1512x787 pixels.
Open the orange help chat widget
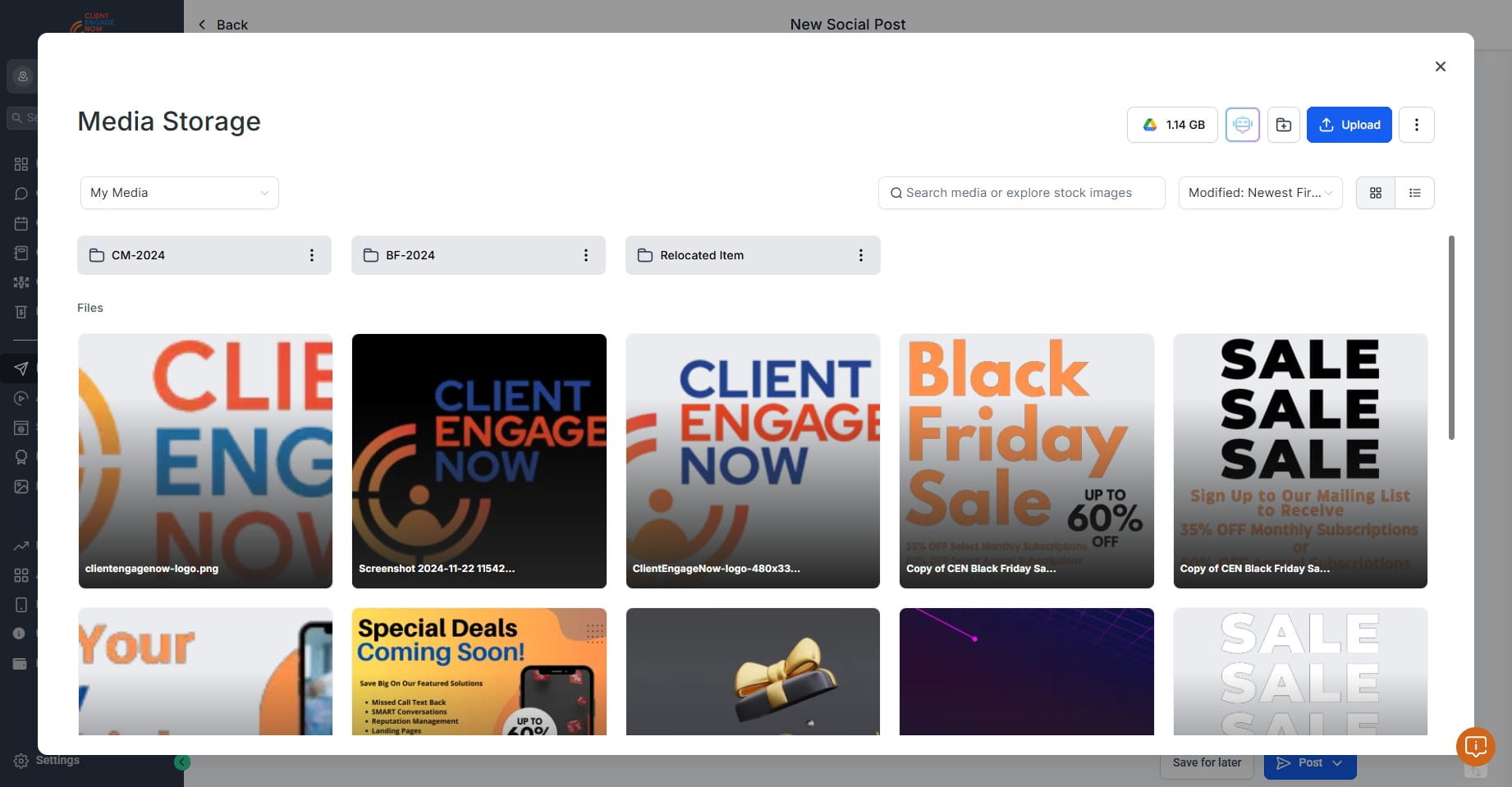[1475, 746]
